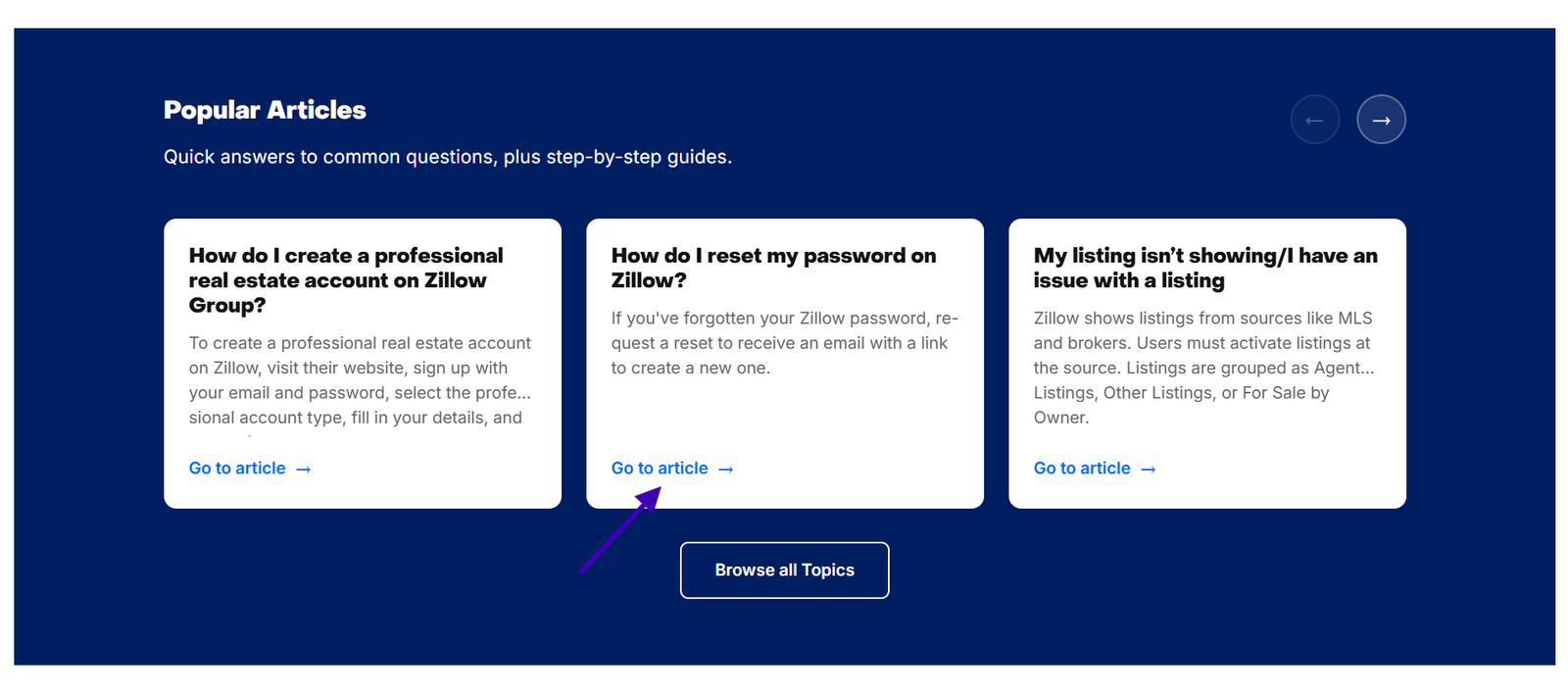Click the arrow icon in the listing issue card's link
The image size is (1568, 690).
(x=1149, y=468)
